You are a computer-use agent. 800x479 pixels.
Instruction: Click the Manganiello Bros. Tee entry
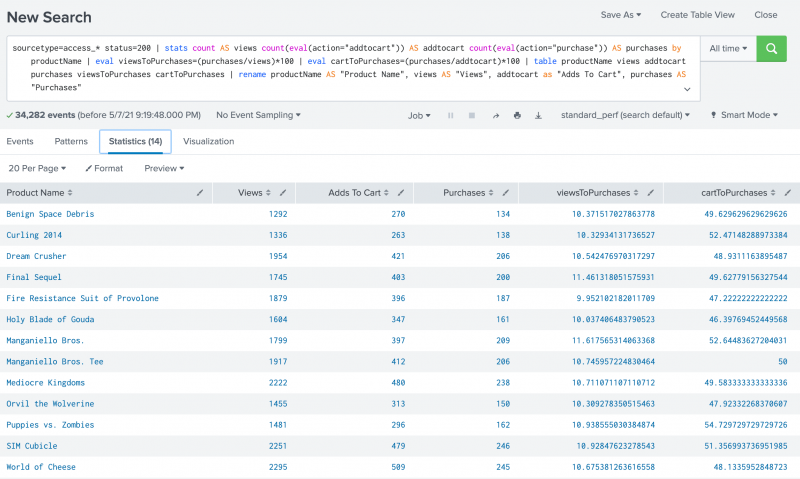point(55,362)
